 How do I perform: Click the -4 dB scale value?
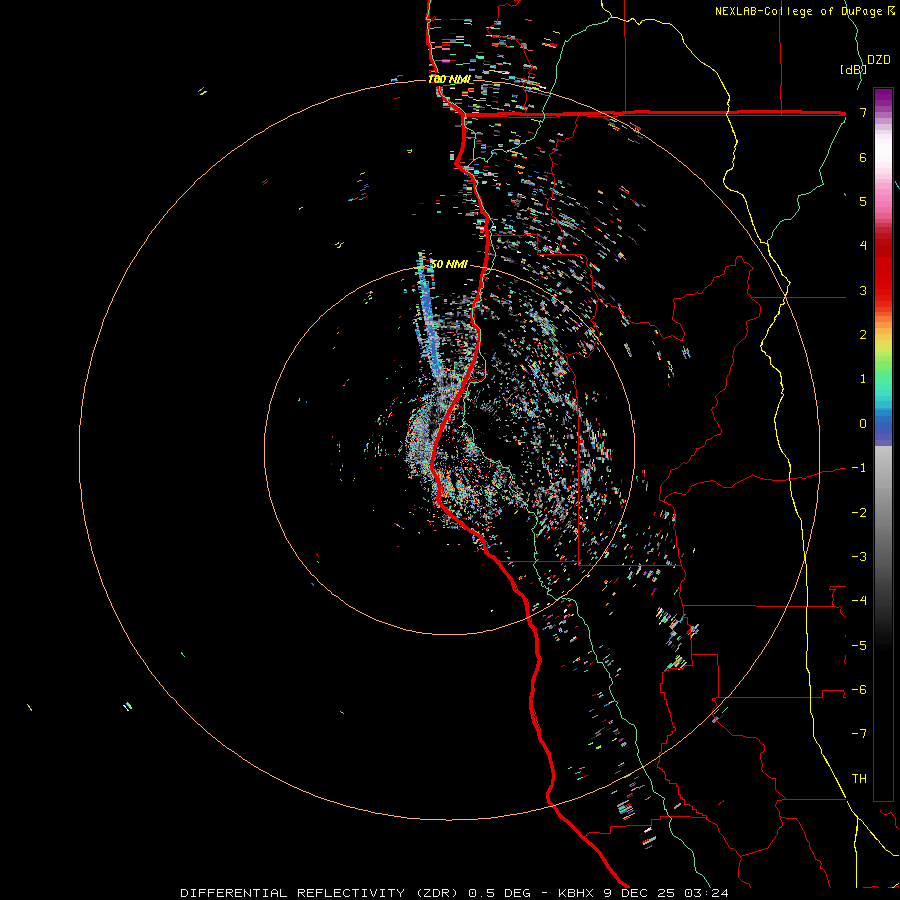click(859, 601)
